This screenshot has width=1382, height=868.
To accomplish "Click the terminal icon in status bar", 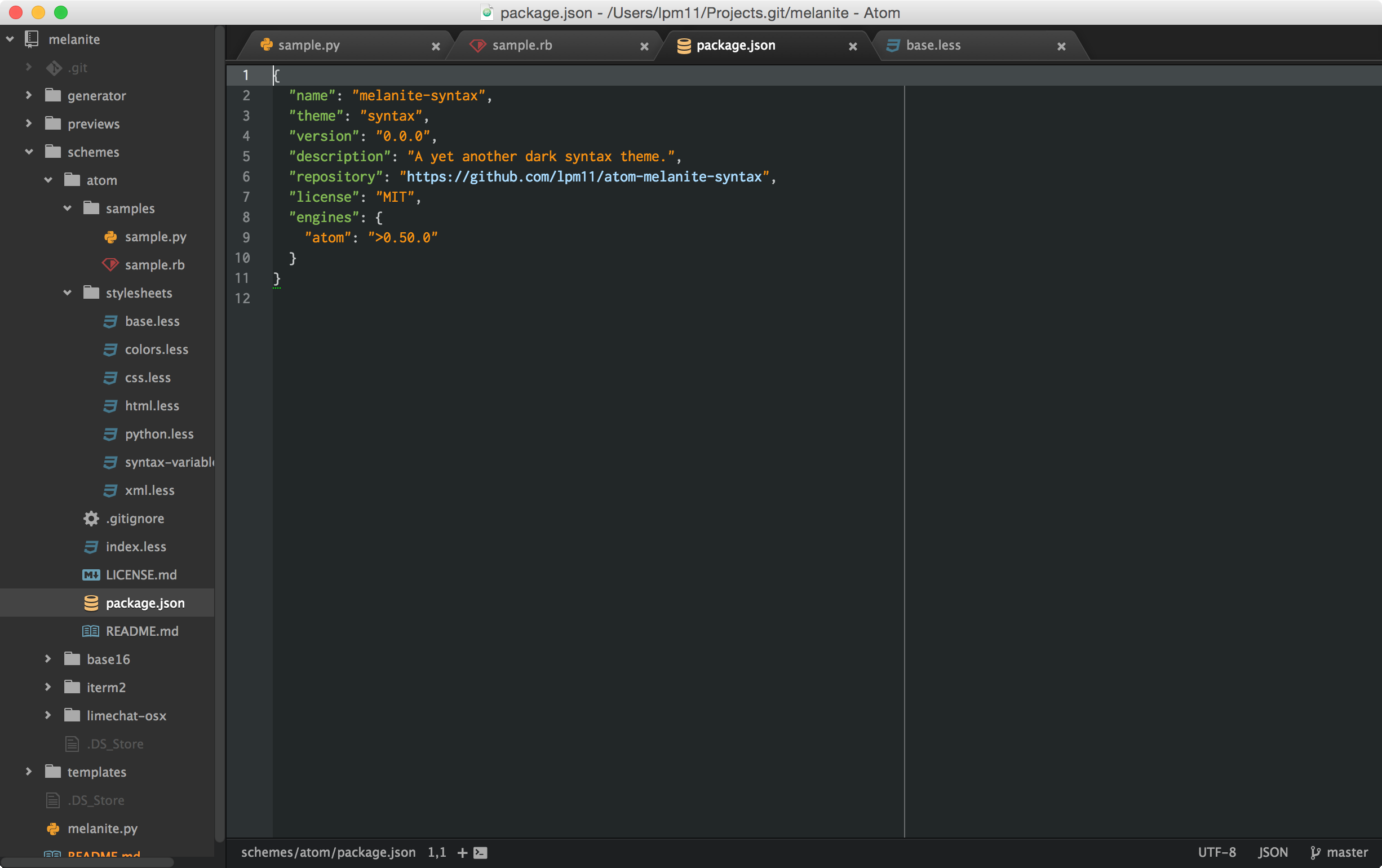I will (480, 852).
